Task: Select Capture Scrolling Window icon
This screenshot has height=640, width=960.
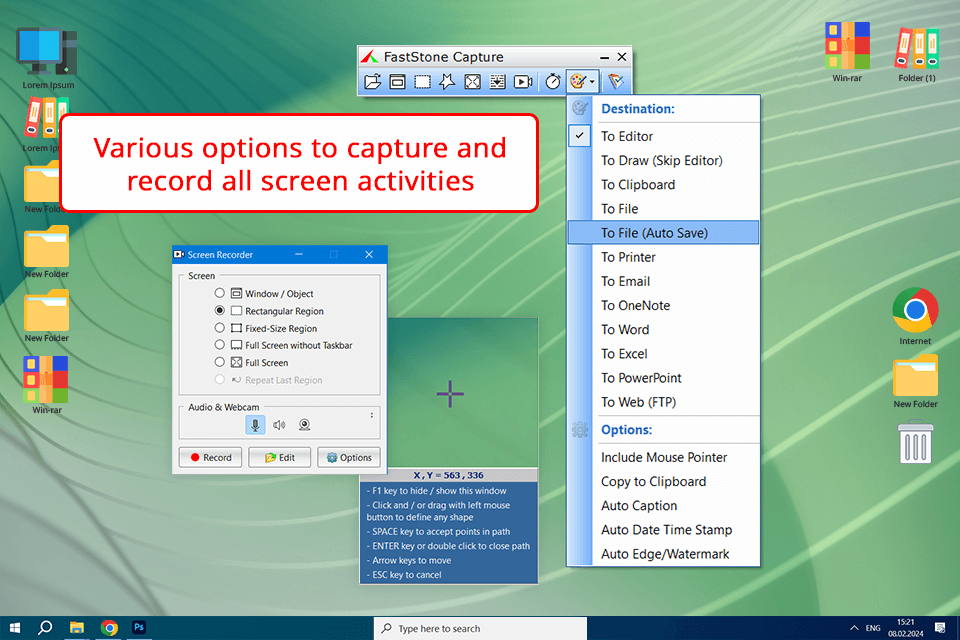Action: click(497, 81)
